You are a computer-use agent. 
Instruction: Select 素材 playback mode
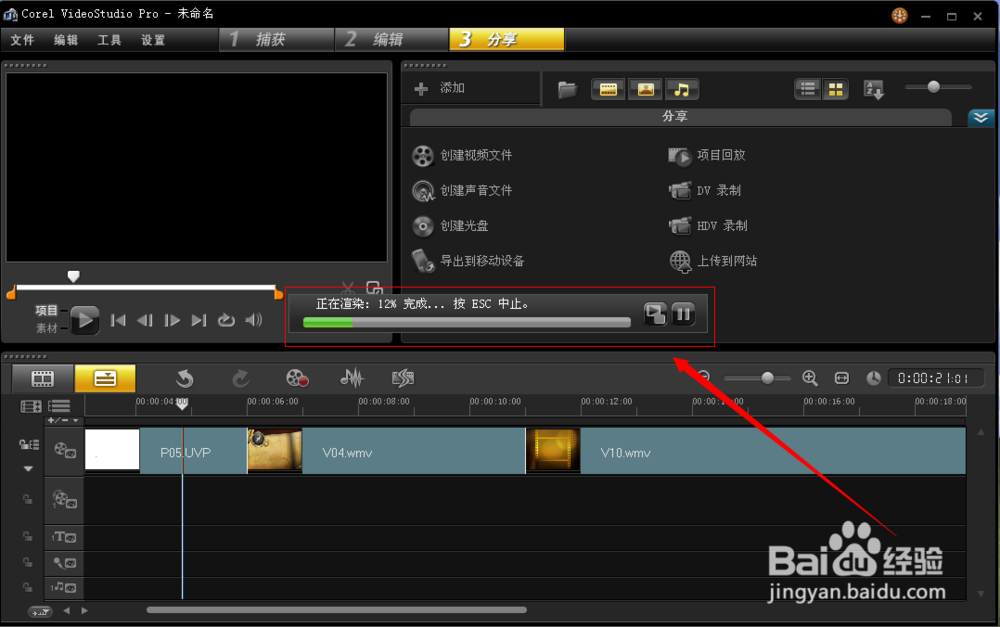pyautogui.click(x=46, y=328)
